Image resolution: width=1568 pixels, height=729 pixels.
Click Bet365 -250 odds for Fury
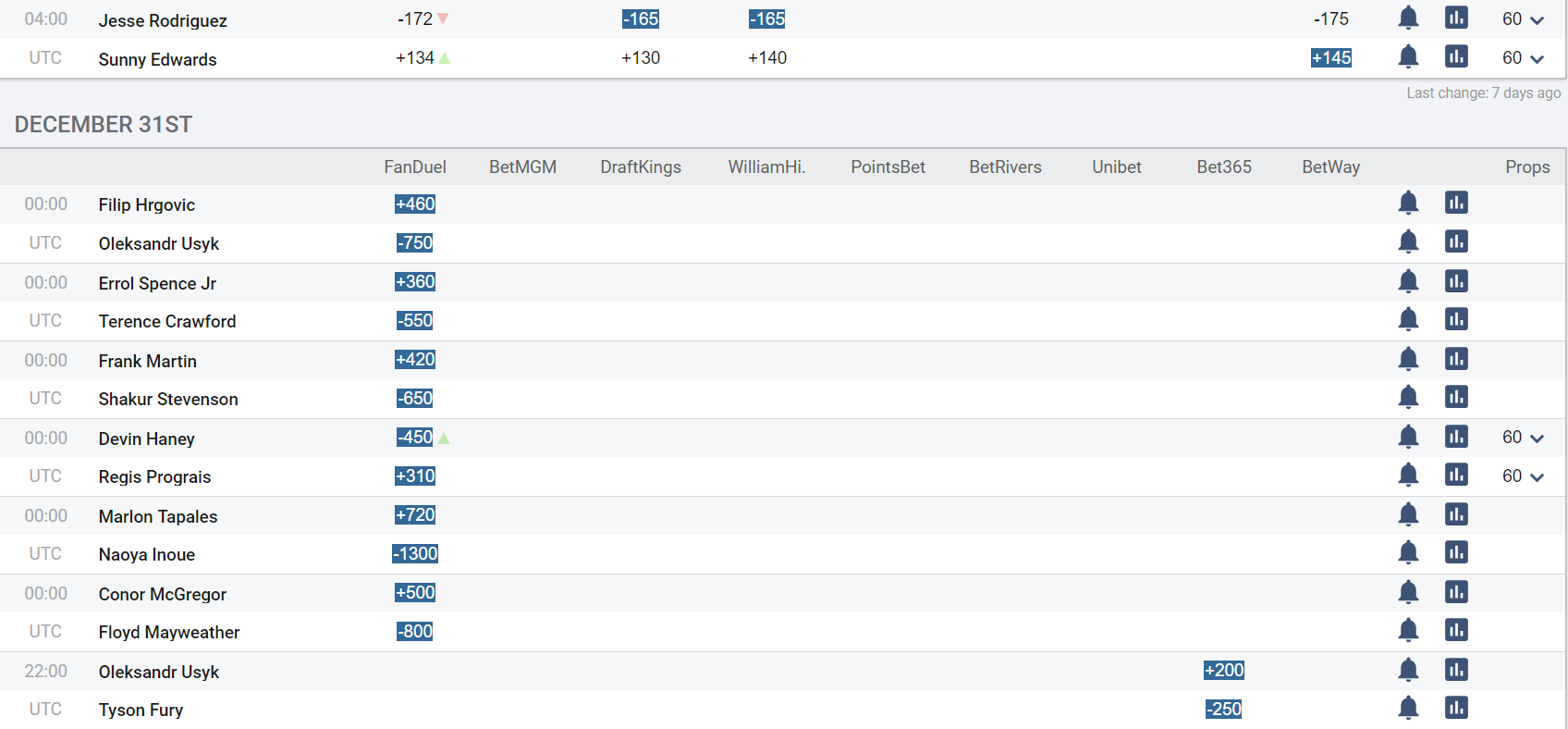[x=1224, y=709]
